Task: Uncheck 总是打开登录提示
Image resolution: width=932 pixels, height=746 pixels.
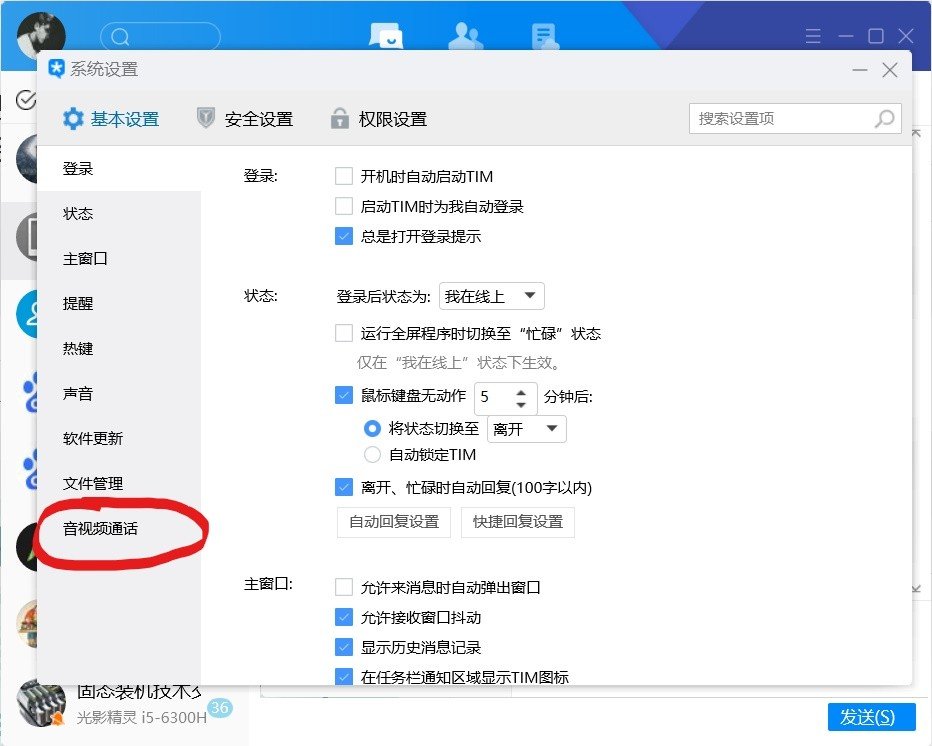Action: pyautogui.click(x=344, y=236)
